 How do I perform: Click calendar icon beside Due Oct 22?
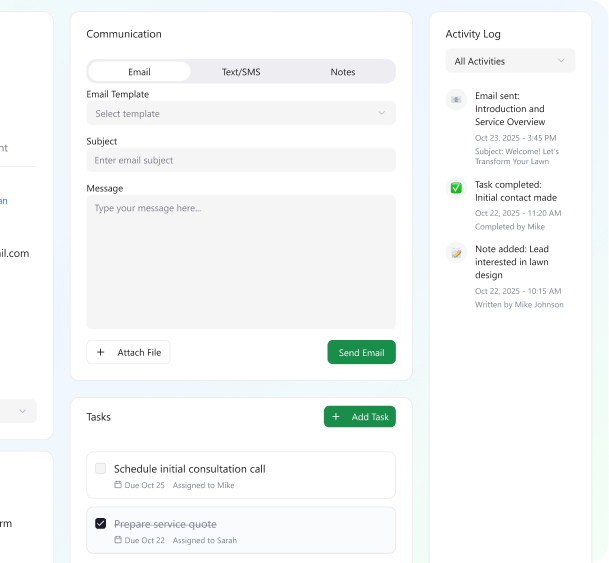point(118,540)
